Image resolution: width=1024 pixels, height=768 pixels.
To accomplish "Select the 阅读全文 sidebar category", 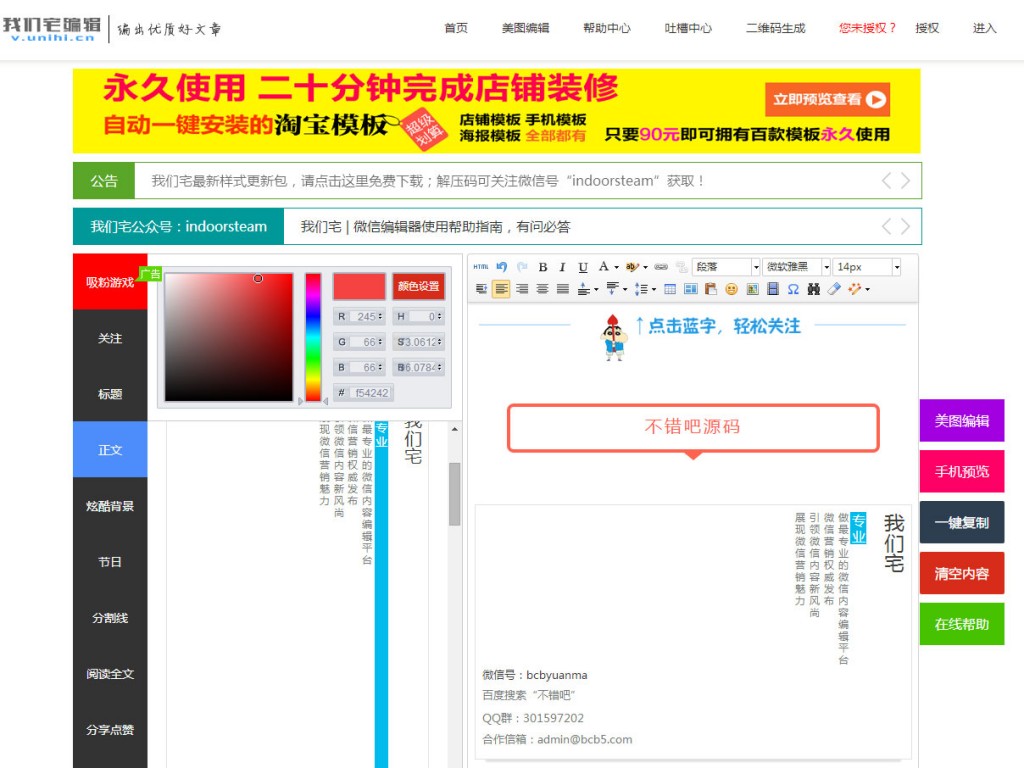I will 110,674.
